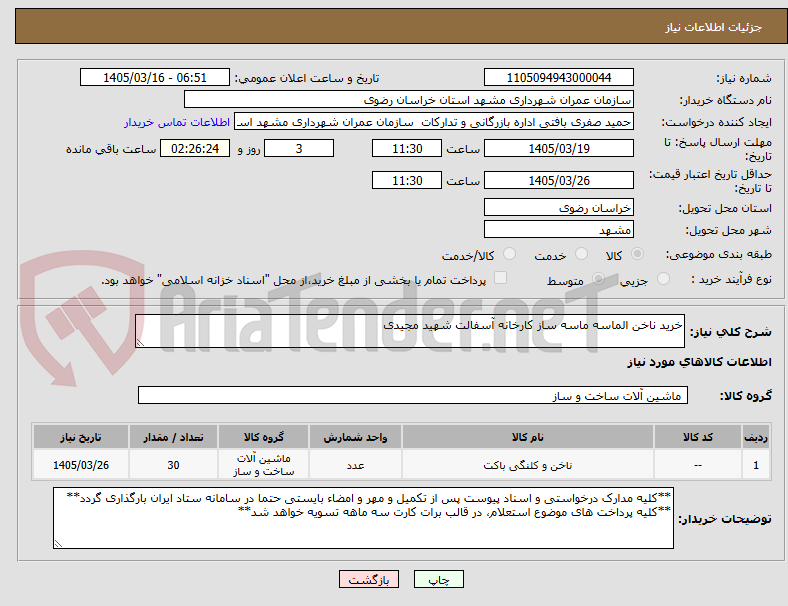Click the row number cell 1
The height and width of the screenshot is (606, 788).
755,465
